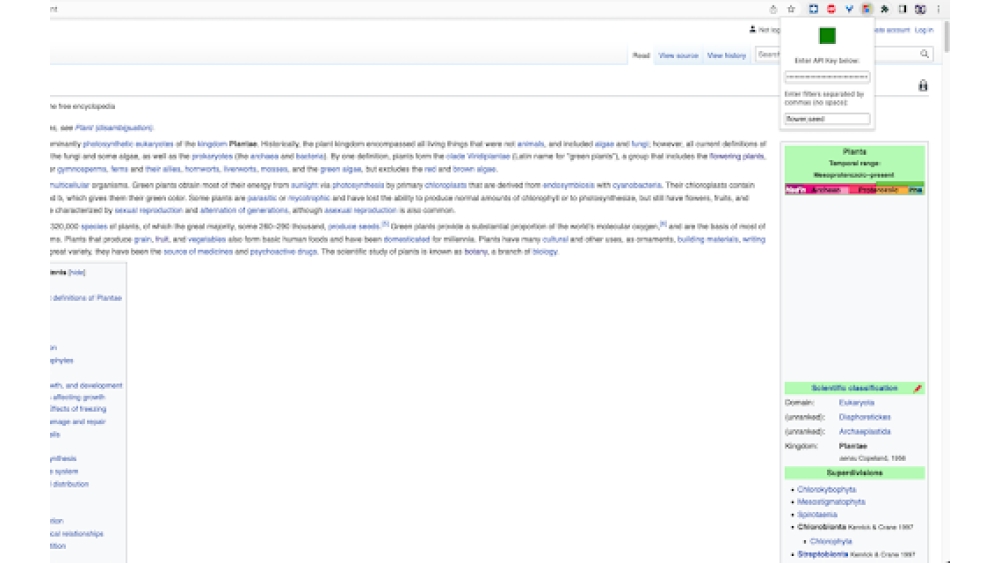Screen dimensions: 1000x563
Task: Open the Mesostigmatophyta superdivision link
Action: click(x=831, y=502)
